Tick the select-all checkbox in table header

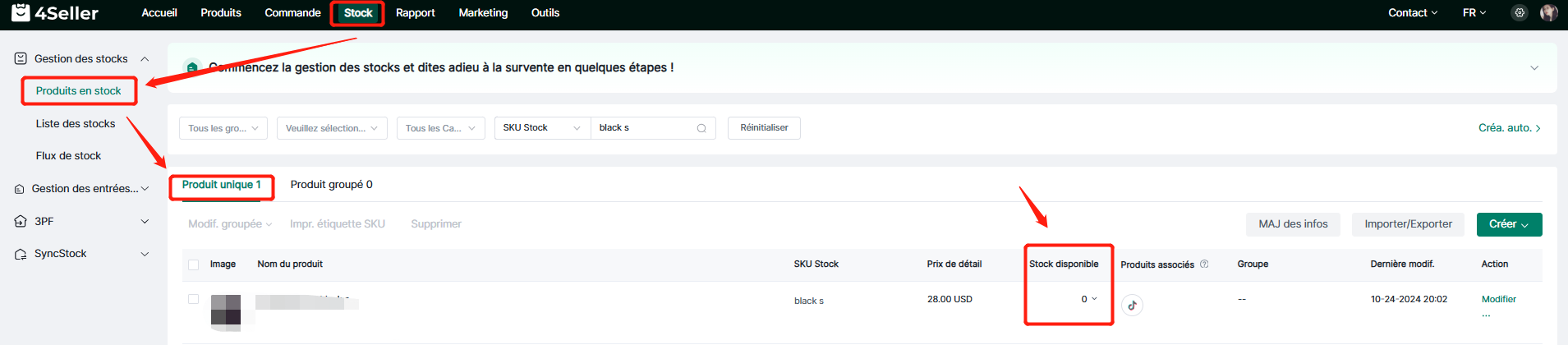(x=194, y=264)
